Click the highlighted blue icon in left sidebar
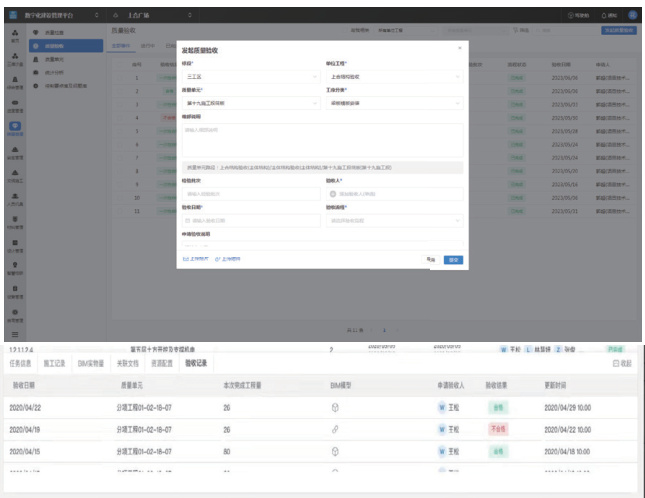Screen dimensions: 645x498 click(16, 126)
